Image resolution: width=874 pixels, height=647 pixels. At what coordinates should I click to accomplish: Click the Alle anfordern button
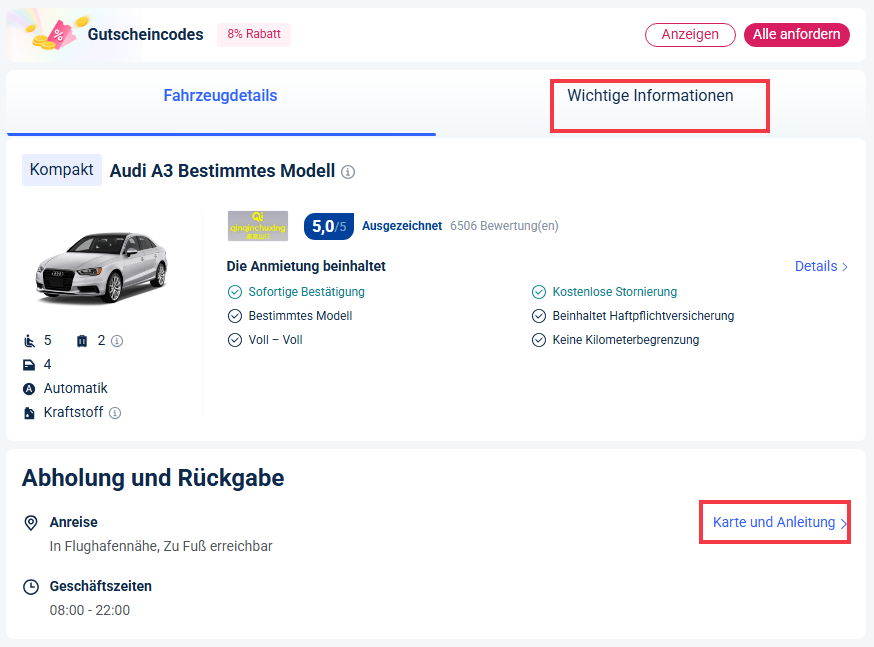pos(797,35)
